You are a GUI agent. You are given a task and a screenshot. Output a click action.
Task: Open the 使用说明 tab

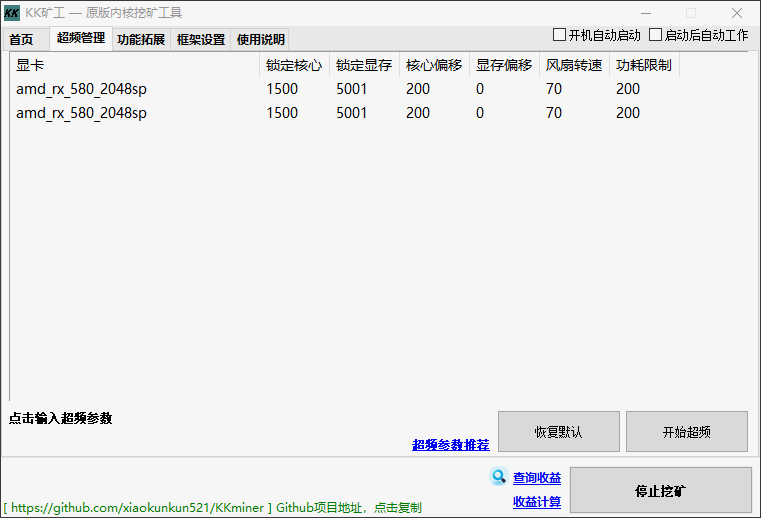coord(261,39)
